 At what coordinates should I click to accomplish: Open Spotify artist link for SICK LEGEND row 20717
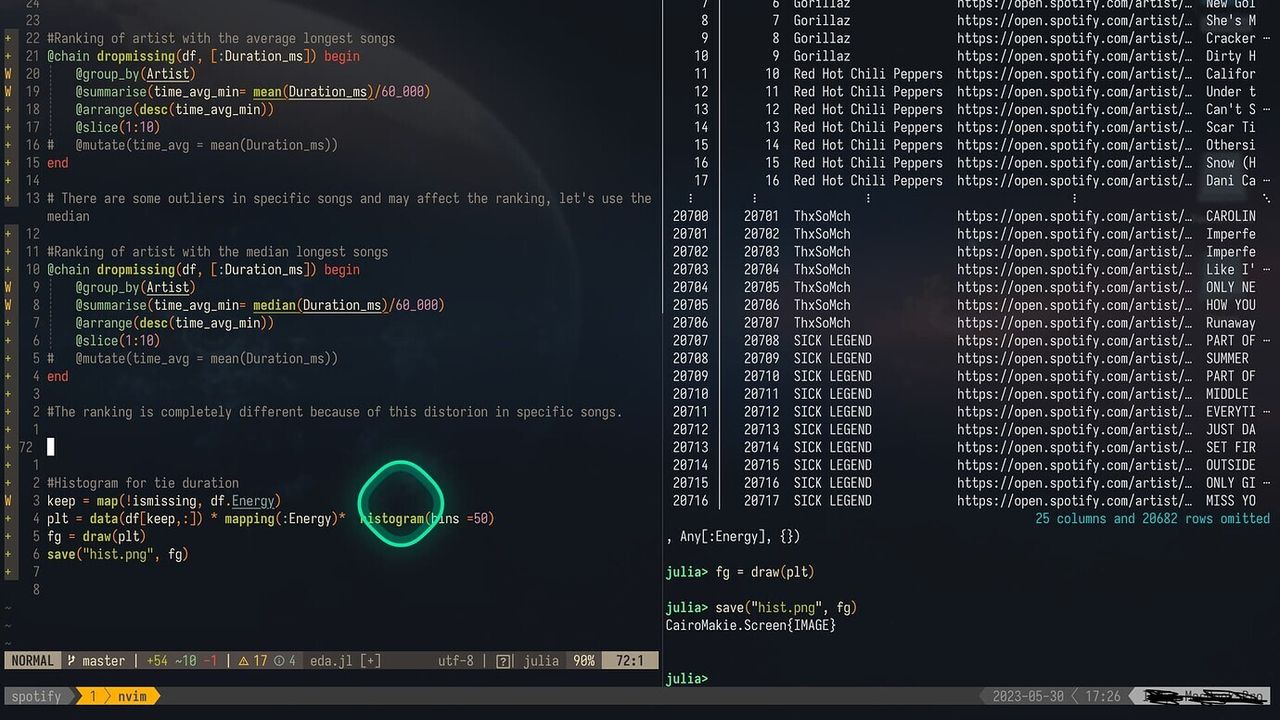(1074, 501)
